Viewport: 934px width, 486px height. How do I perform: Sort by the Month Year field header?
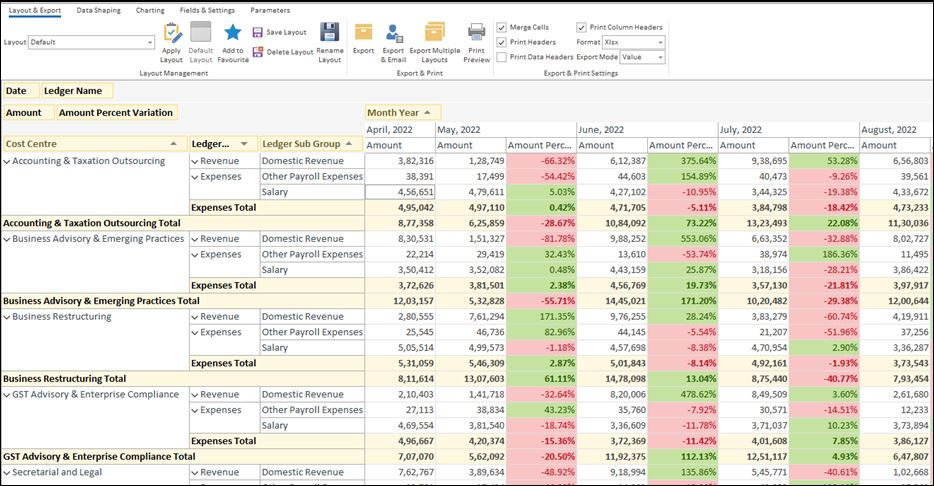pyautogui.click(x=403, y=113)
